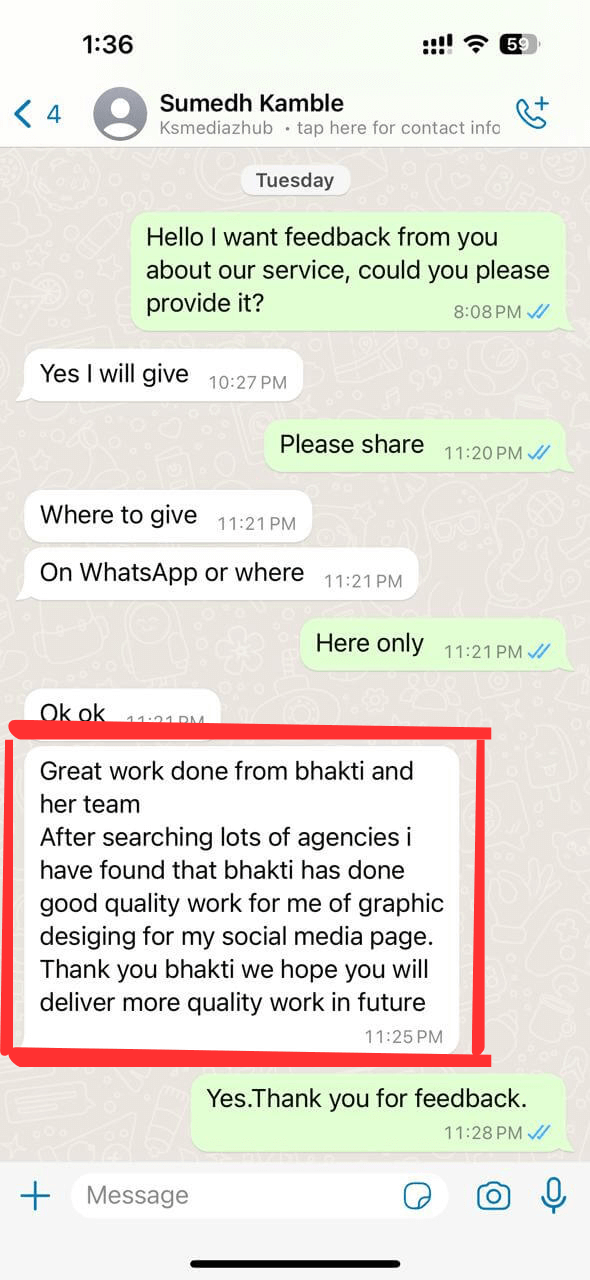
Task: Tap the plus attachment icon
Action: [35, 1195]
